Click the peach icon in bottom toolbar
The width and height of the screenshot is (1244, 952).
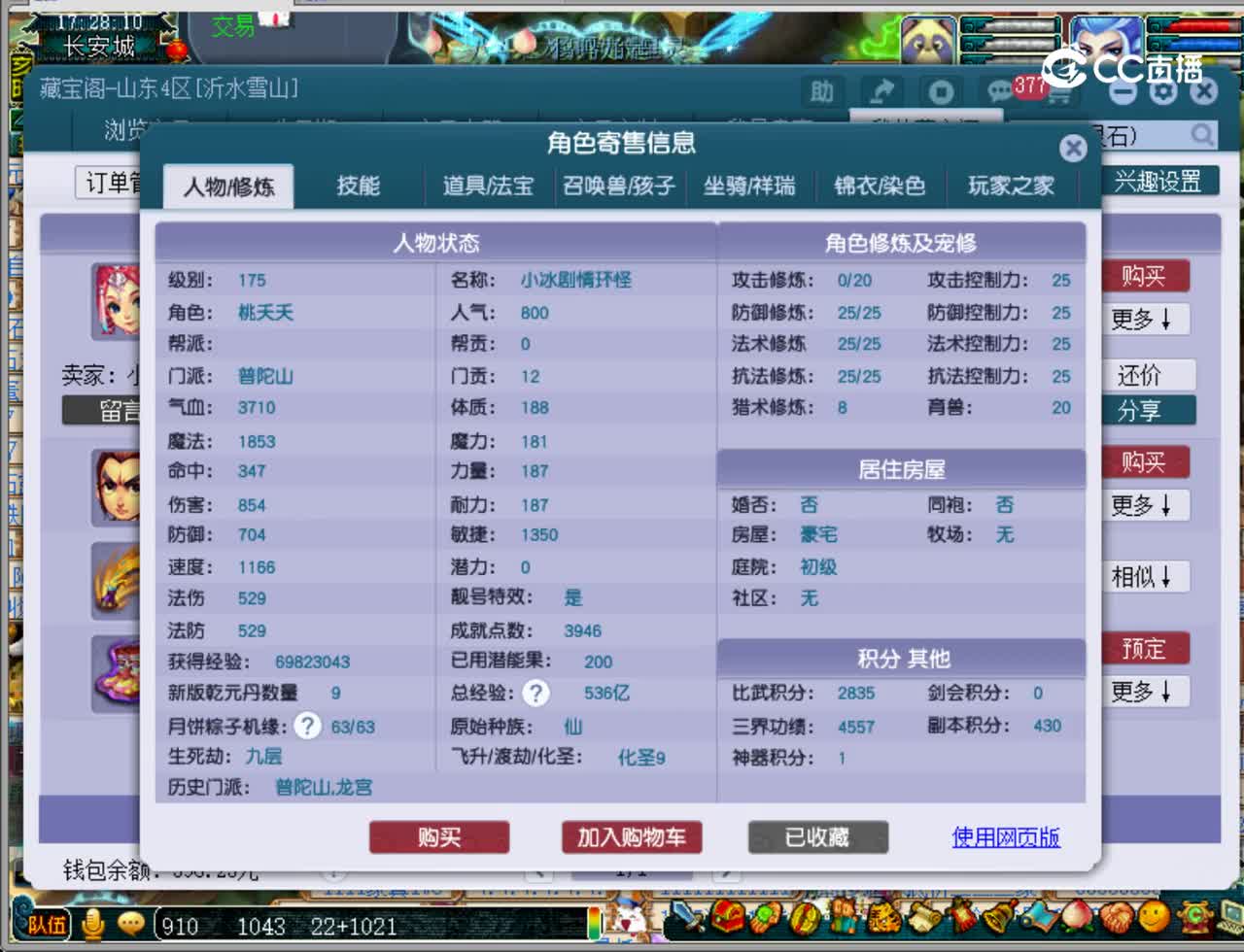tap(1077, 916)
